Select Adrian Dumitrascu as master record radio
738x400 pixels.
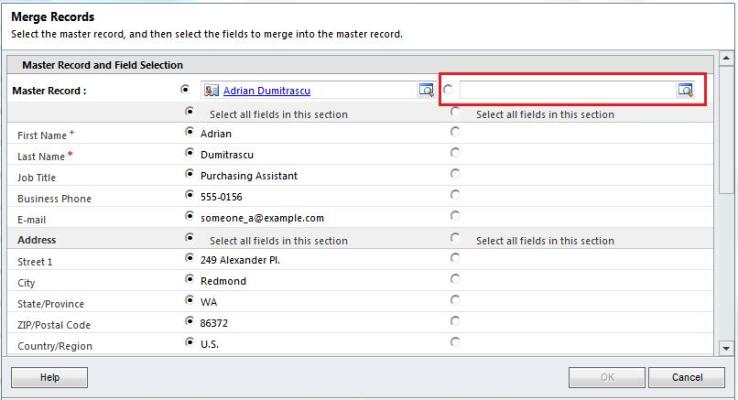click(185, 89)
